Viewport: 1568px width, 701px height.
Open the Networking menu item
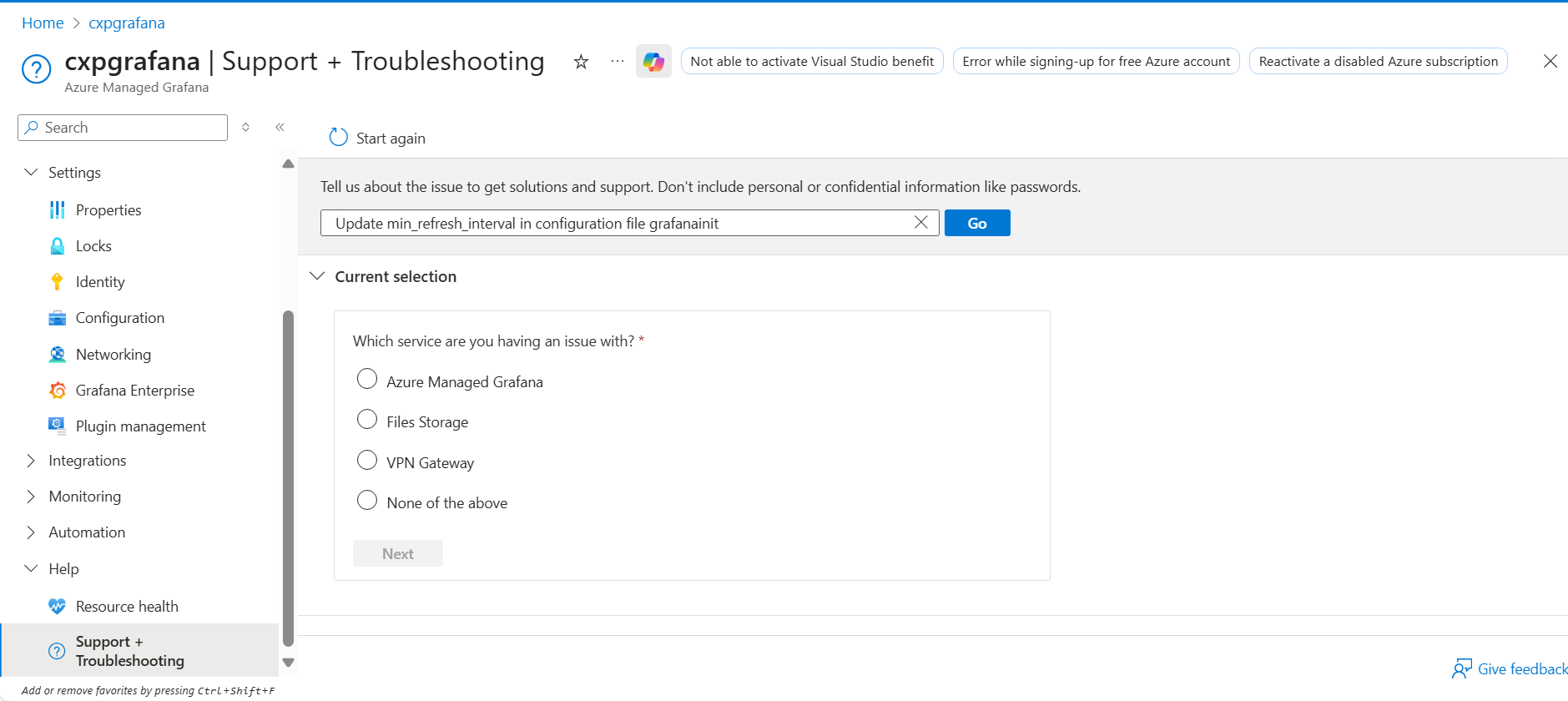click(x=113, y=355)
